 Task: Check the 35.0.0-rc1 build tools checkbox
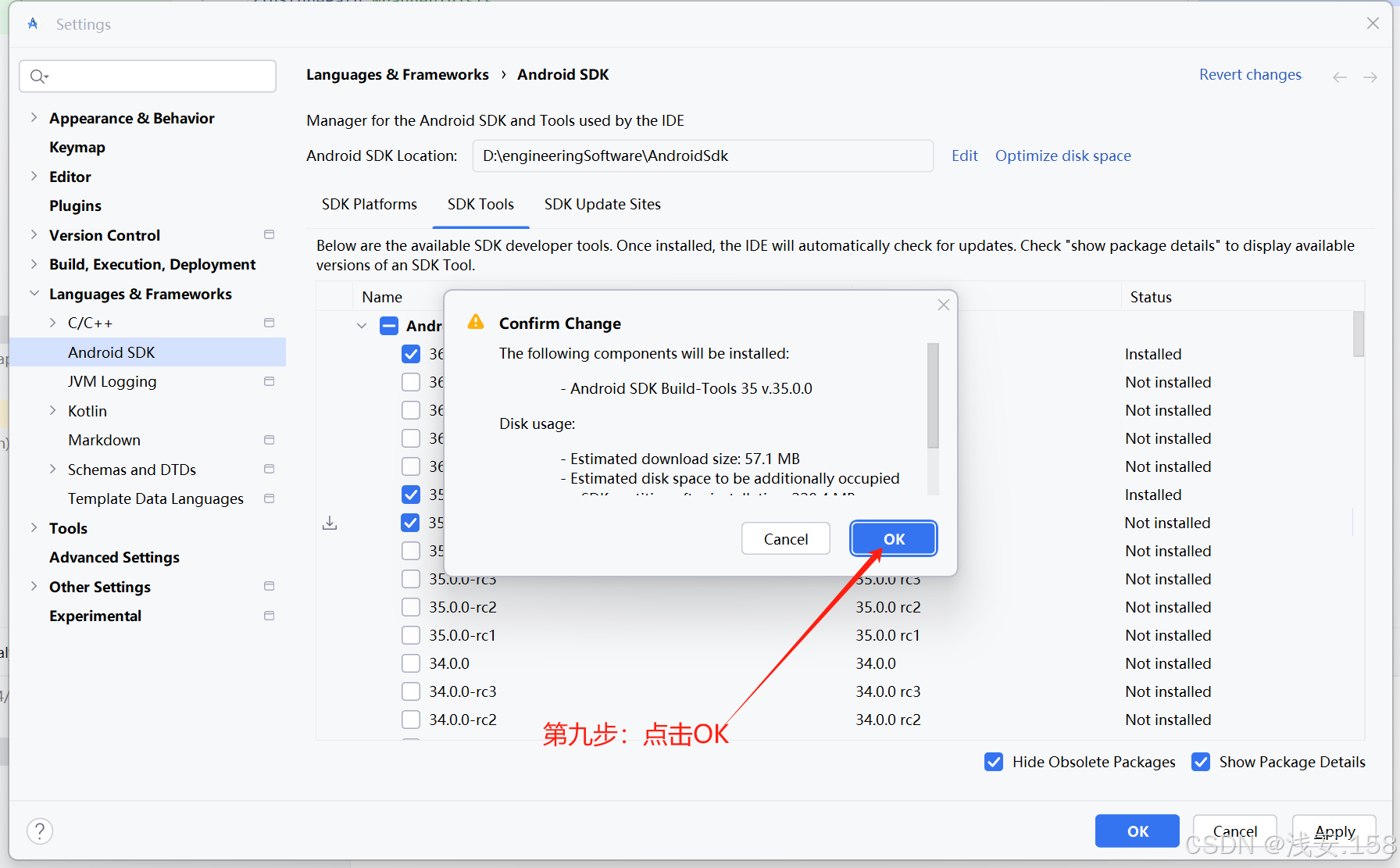pyautogui.click(x=411, y=635)
